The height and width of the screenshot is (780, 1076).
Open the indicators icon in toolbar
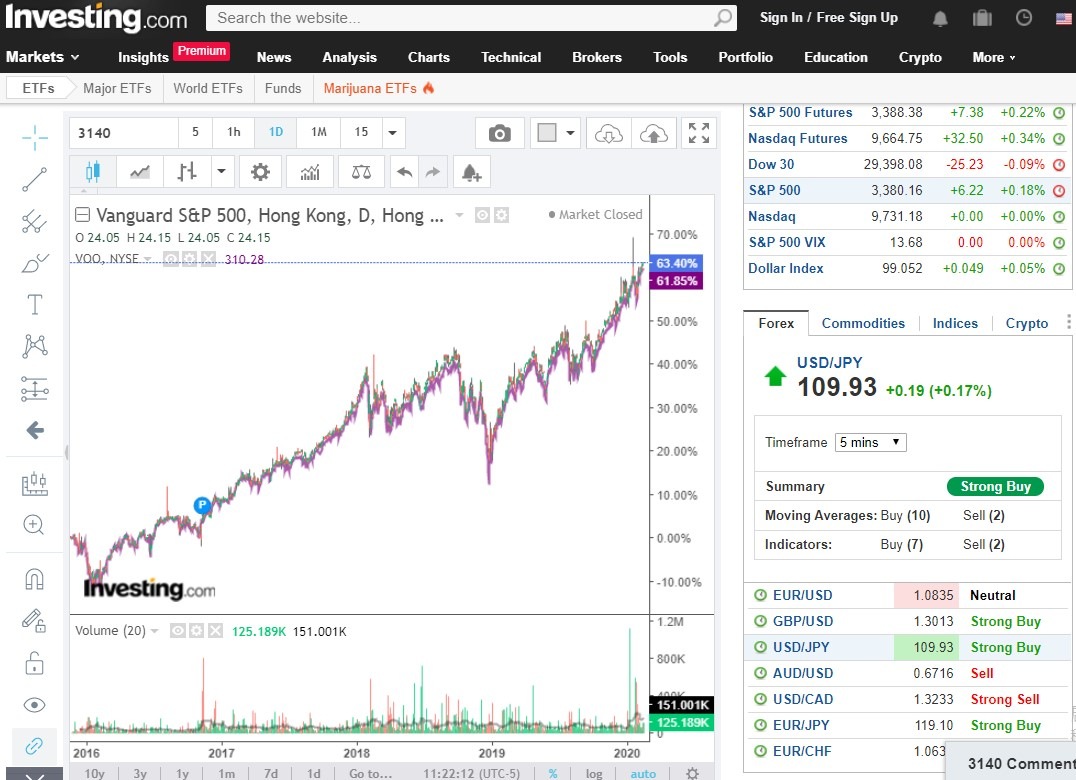[x=310, y=172]
